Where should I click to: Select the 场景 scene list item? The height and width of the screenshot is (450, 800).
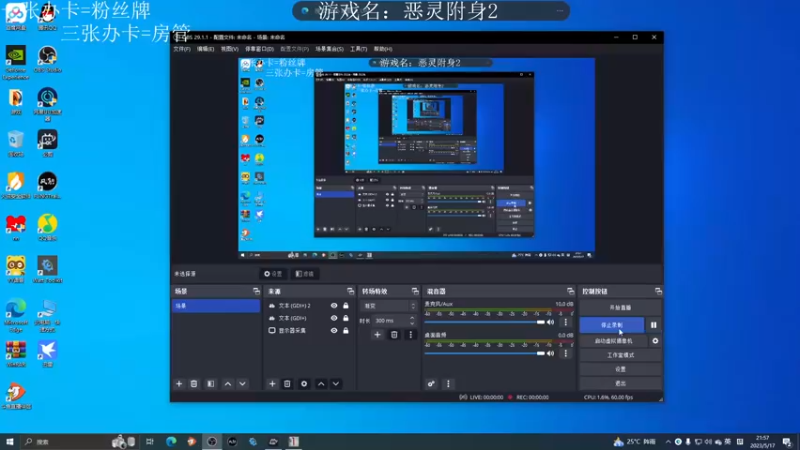(216, 306)
